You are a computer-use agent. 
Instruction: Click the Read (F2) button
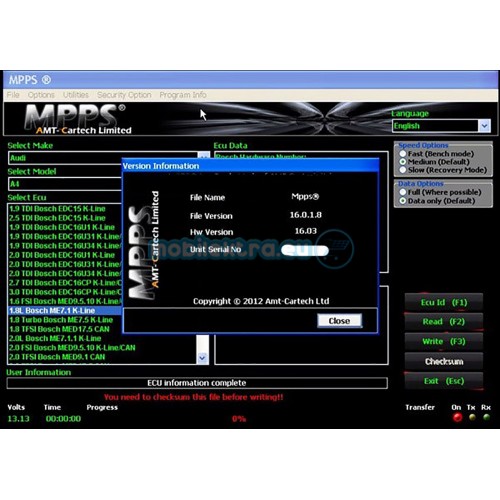tap(444, 322)
